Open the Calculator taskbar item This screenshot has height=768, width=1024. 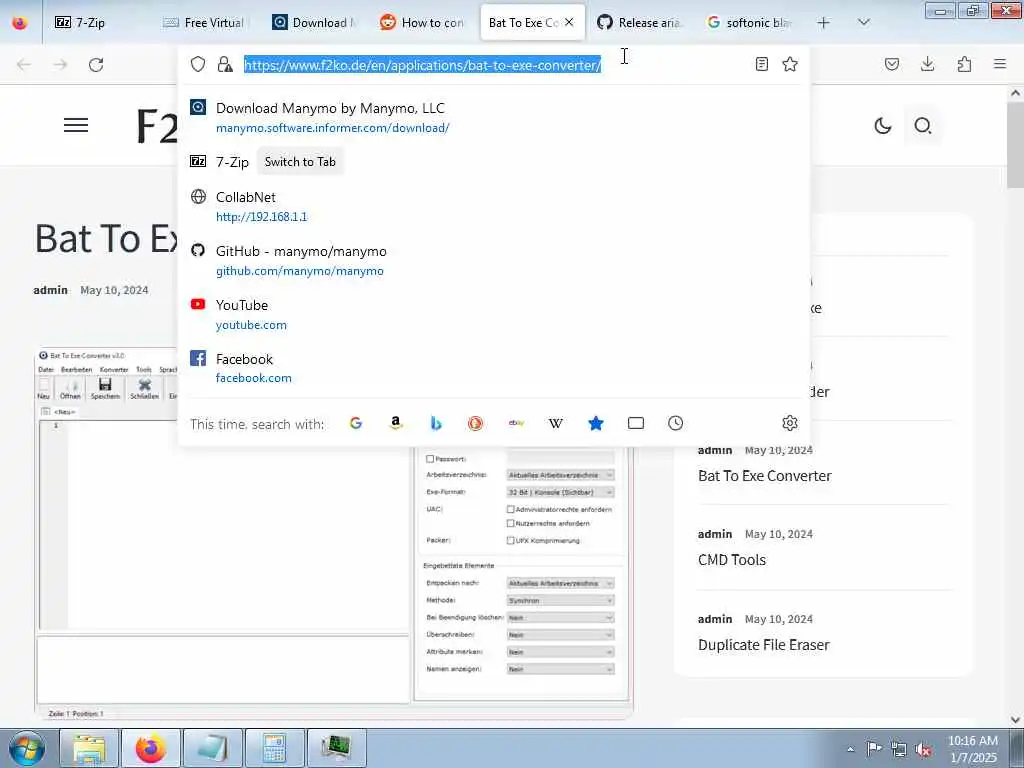click(274, 748)
